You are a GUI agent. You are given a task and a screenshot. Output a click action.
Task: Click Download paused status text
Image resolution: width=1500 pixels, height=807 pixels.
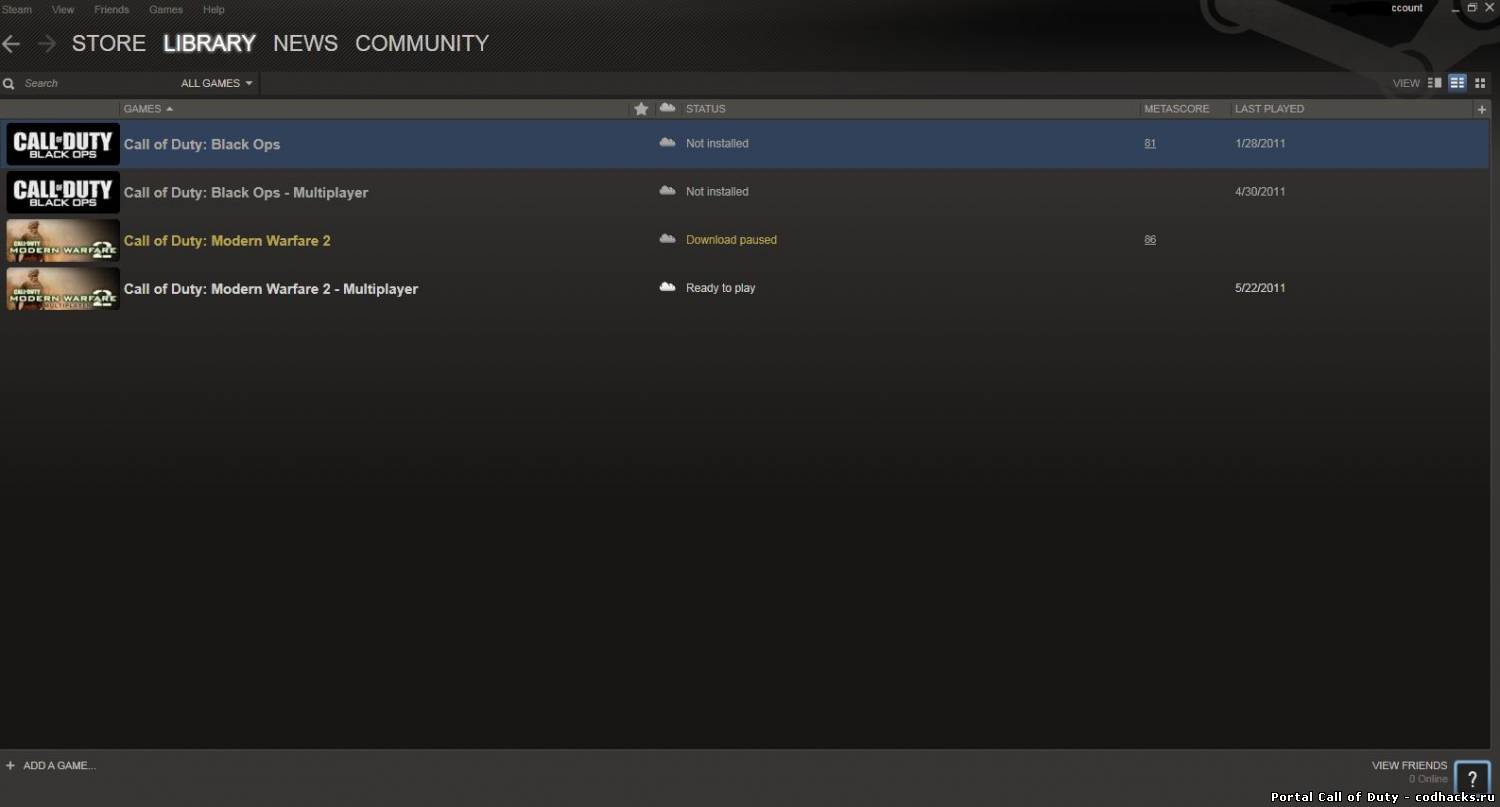click(731, 240)
